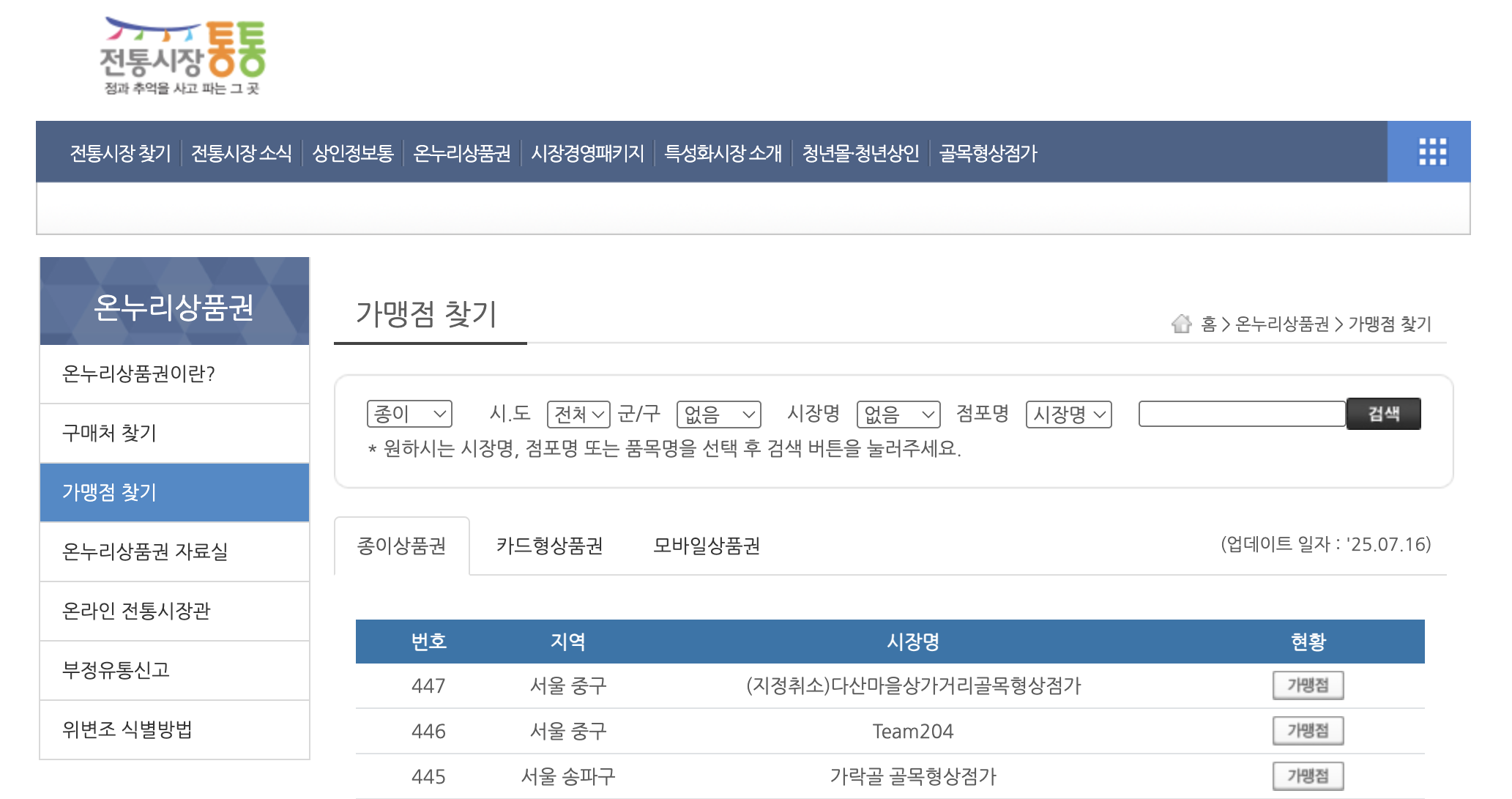
Task: Open the 군/구 없음 dropdown
Action: tap(718, 414)
